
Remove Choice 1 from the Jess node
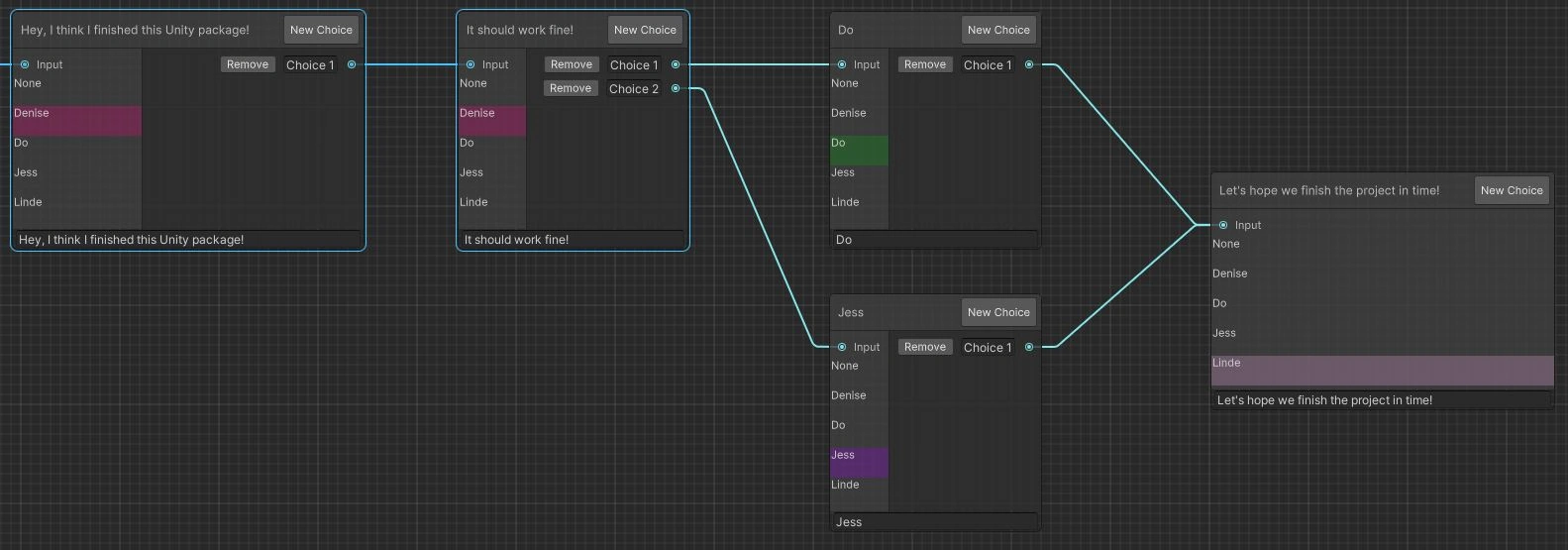pyautogui.click(x=925, y=347)
